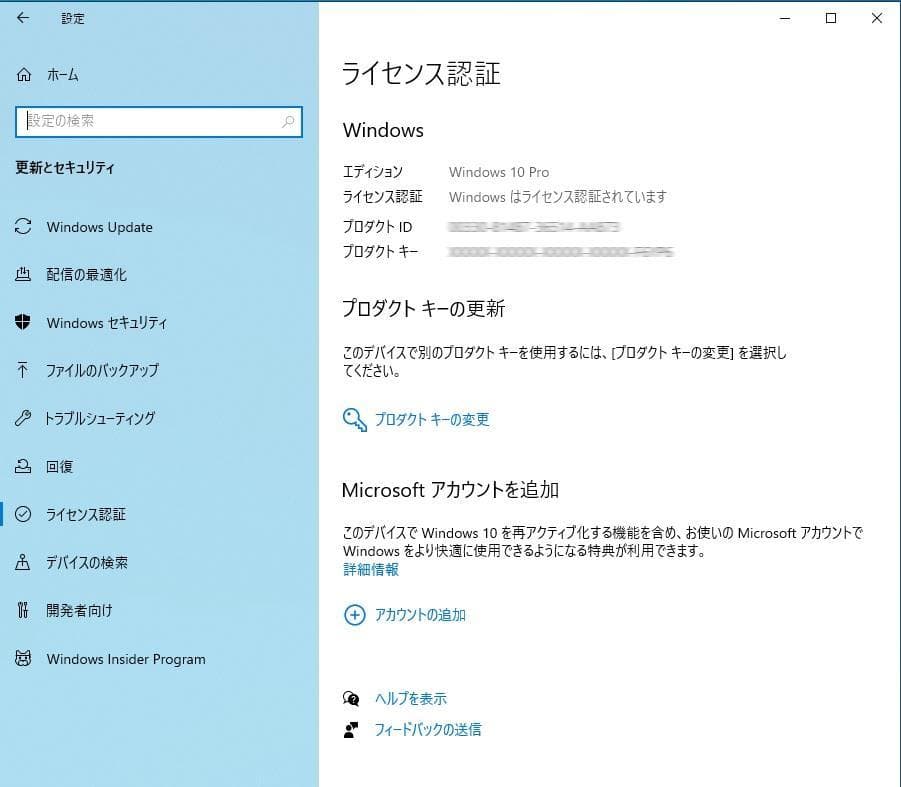Select the デバイスの検索 locator icon
The height and width of the screenshot is (787, 901).
[x=22, y=562]
